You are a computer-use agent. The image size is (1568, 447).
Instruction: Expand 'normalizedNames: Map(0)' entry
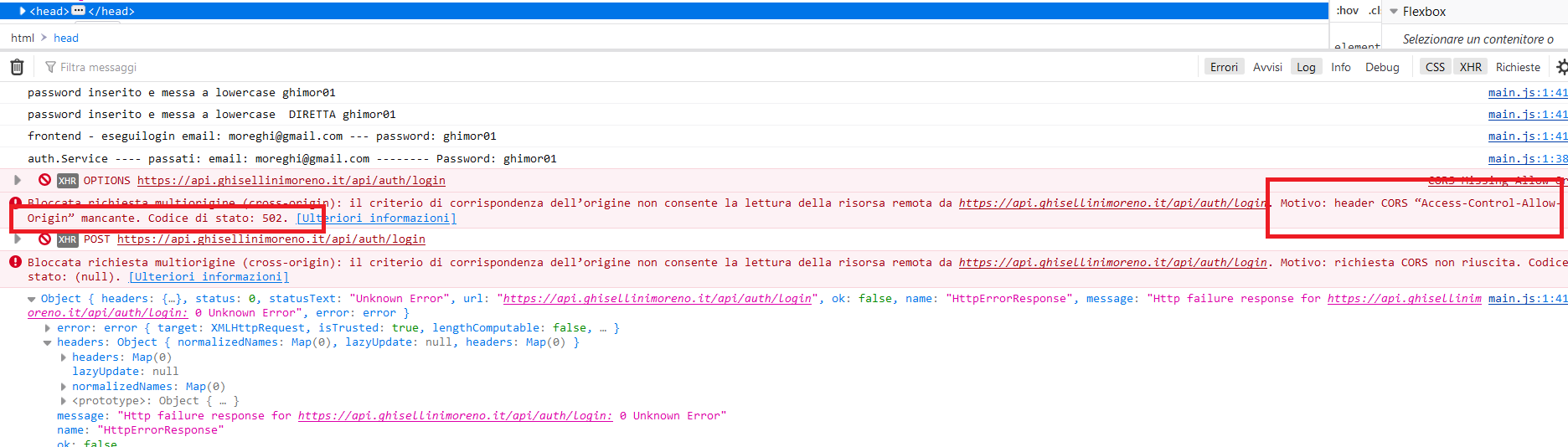[63, 387]
